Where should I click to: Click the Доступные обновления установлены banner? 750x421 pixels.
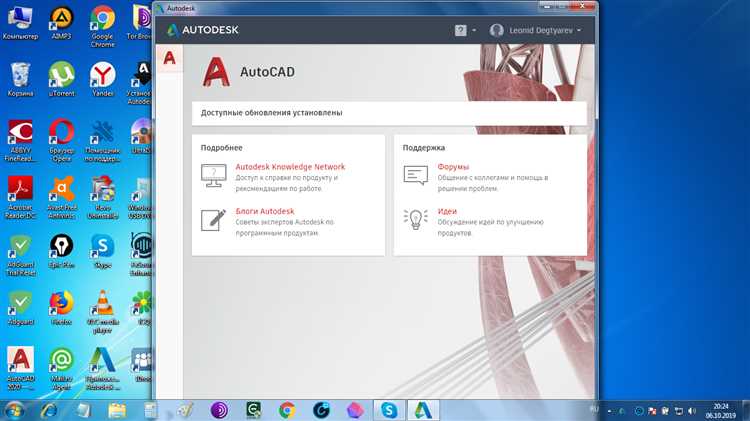tap(389, 113)
